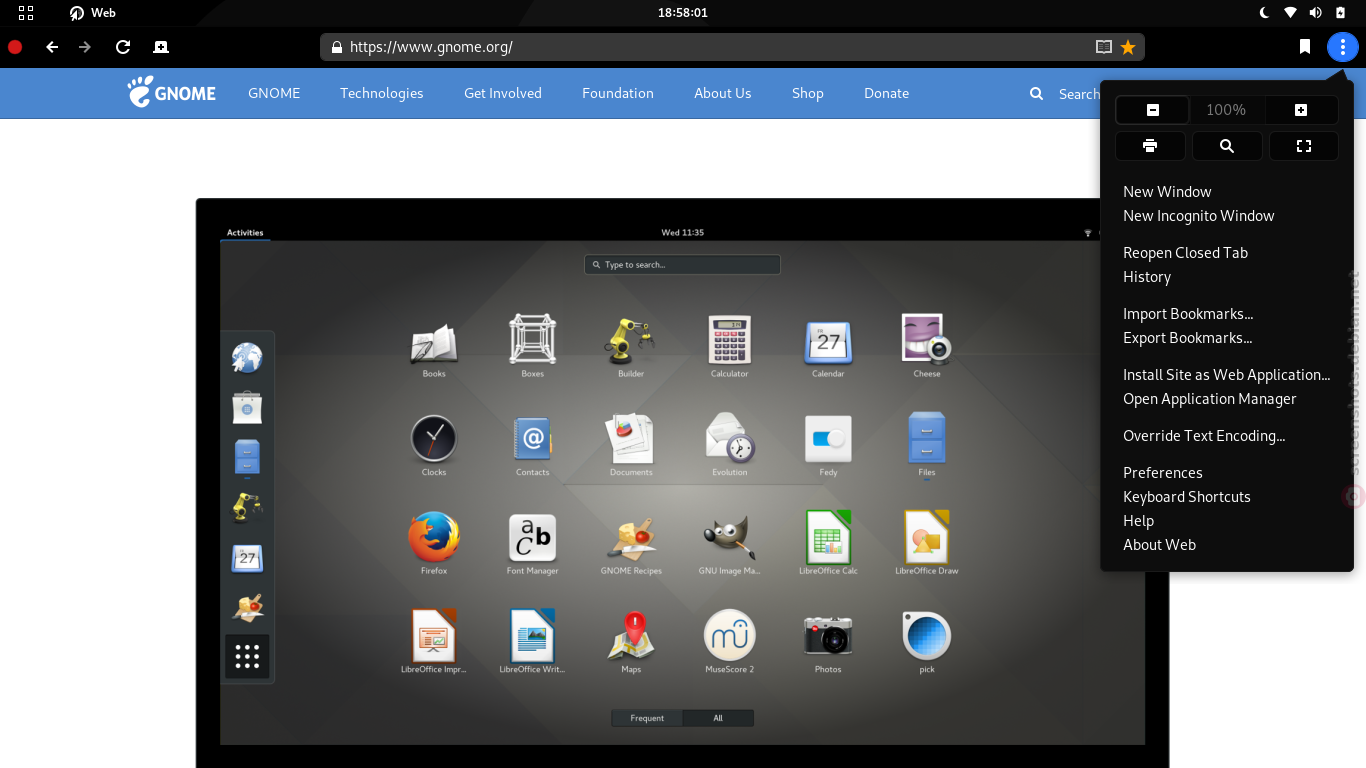Enter fullscreen using the fullscreen icon

pyautogui.click(x=1304, y=146)
